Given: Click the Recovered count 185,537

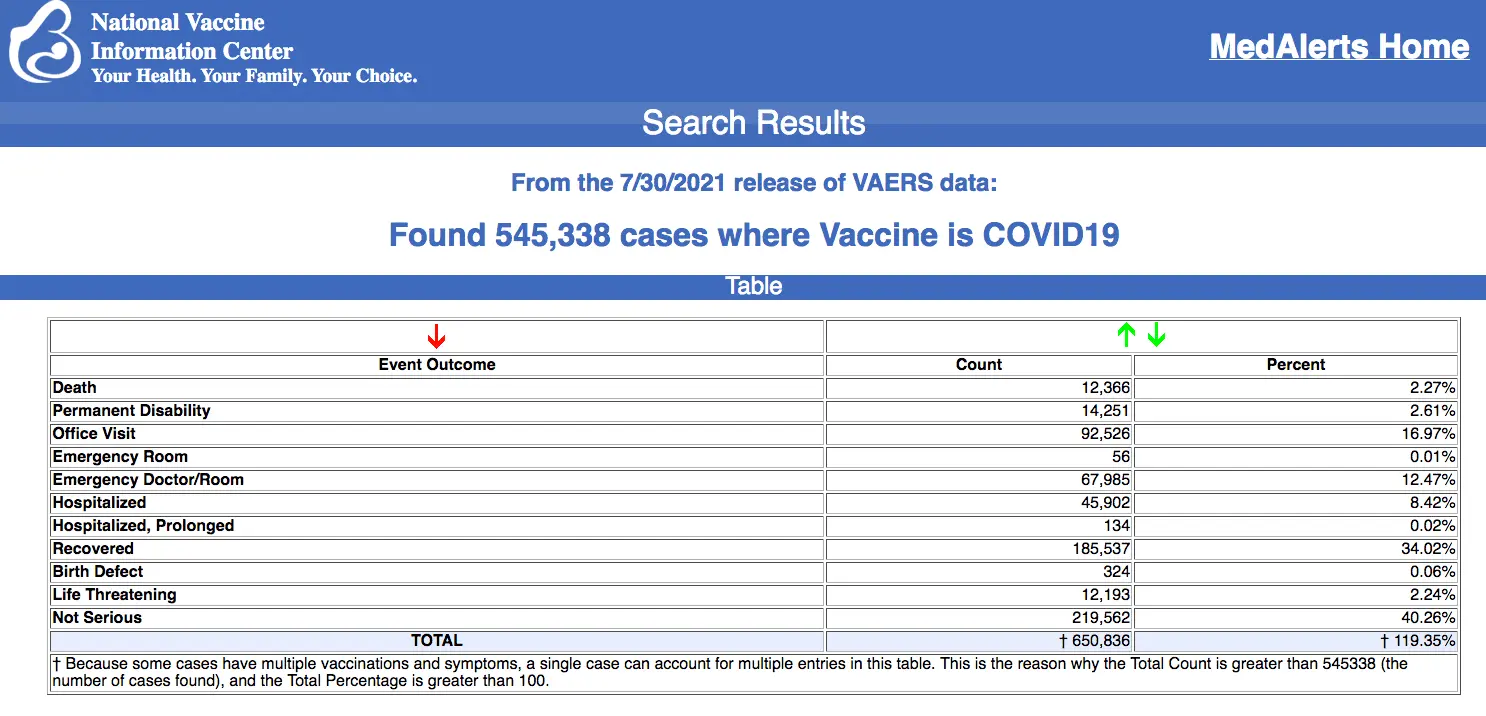Looking at the screenshot, I should point(1096,549).
